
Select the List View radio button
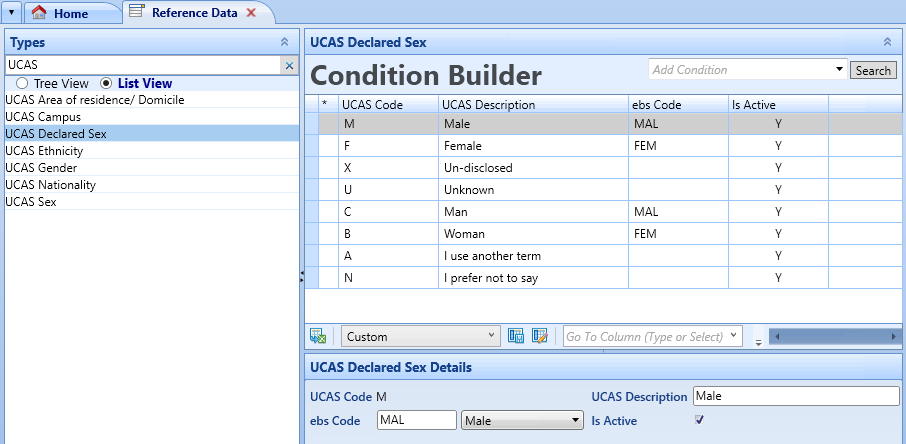click(106, 83)
